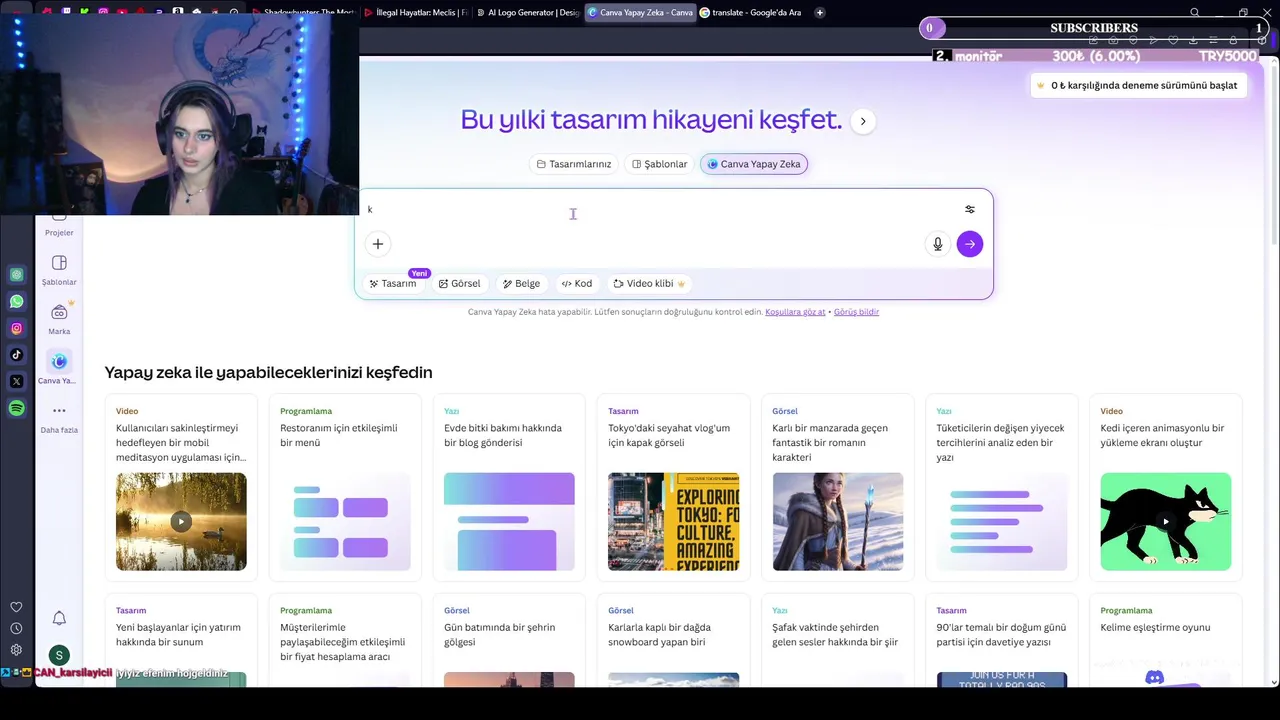Open Gün batımında bir şehrin gölgesi card

[509, 640]
